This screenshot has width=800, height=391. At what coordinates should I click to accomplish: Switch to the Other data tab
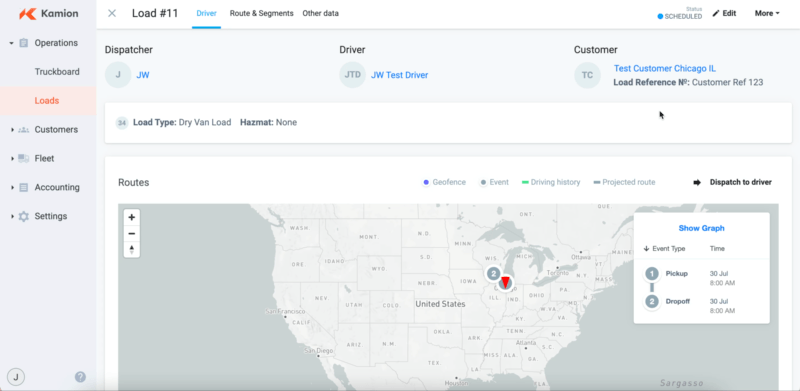pos(320,13)
